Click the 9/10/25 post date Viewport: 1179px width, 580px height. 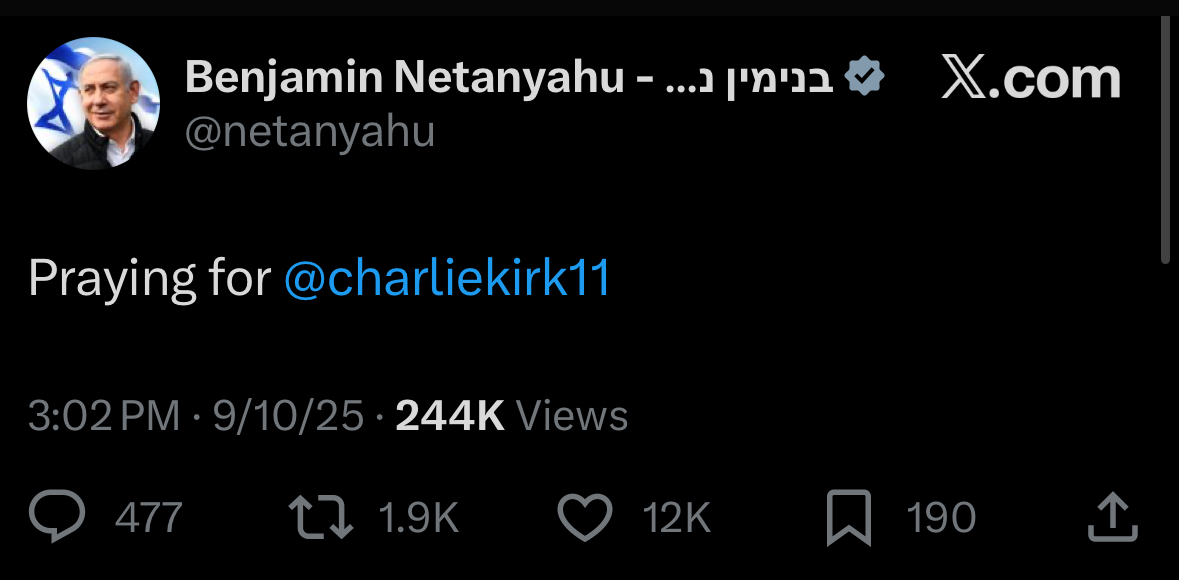point(288,415)
